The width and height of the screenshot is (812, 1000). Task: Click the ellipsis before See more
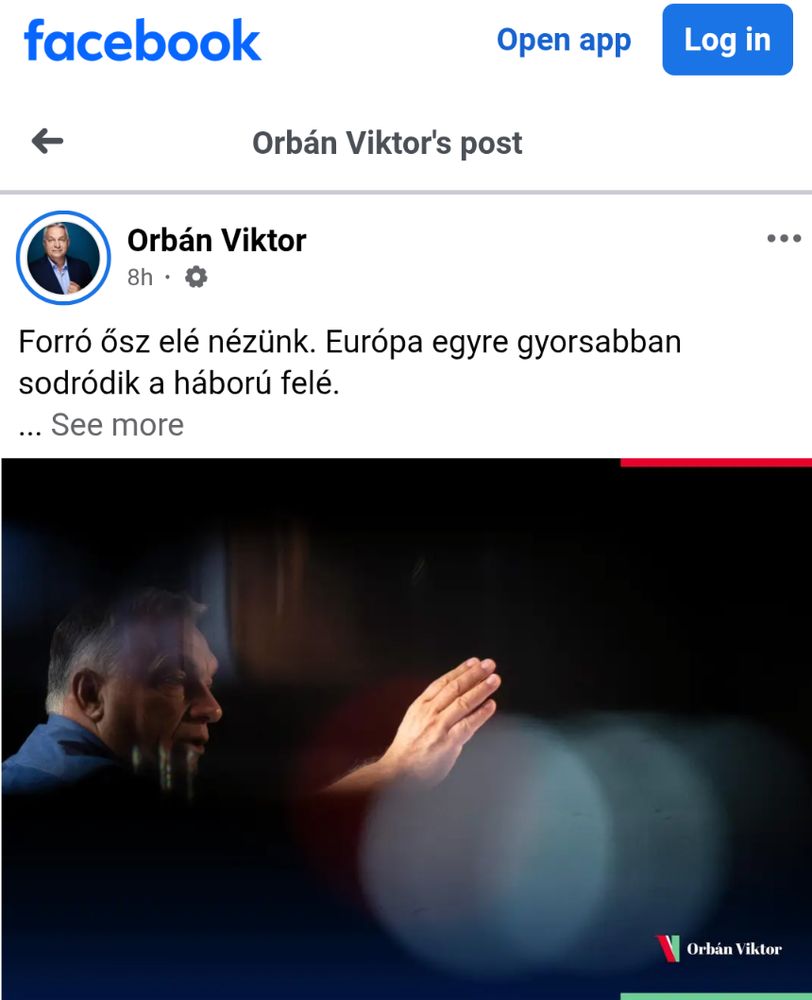tap(30, 429)
